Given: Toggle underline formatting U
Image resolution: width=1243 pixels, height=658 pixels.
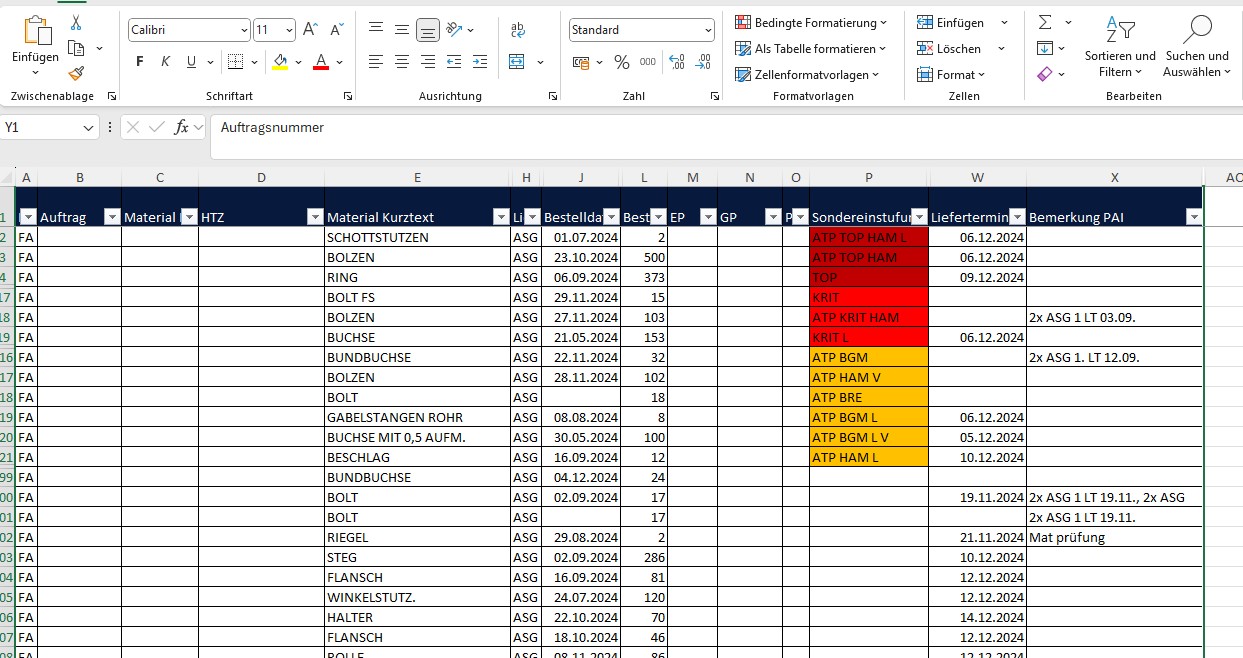Looking at the screenshot, I should tap(191, 62).
